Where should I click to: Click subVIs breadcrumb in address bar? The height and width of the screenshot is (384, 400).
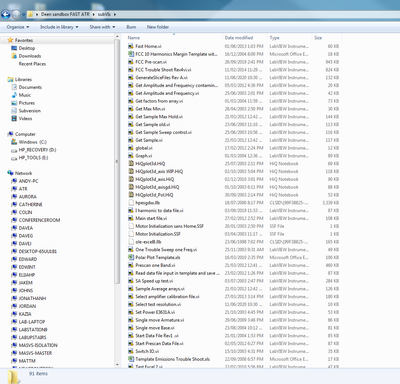tap(104, 14)
